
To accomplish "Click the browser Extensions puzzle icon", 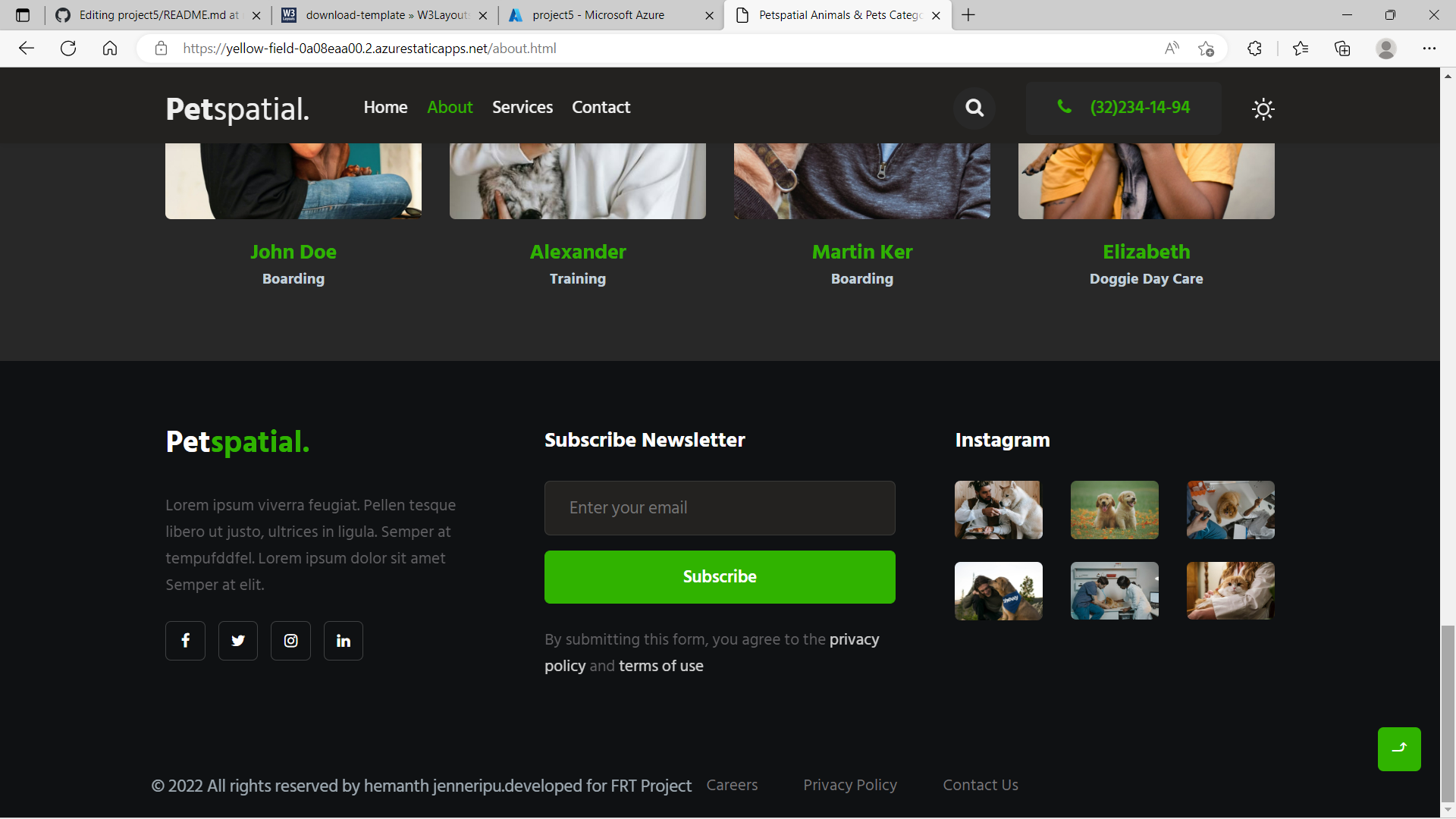I will coord(1254,49).
